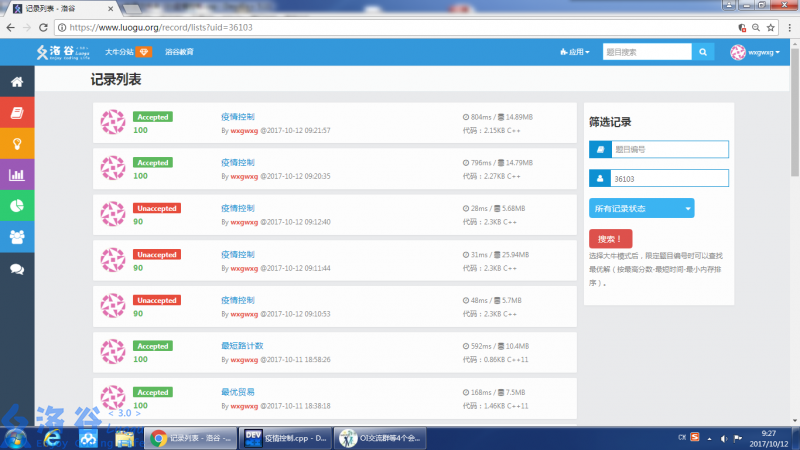The width and height of the screenshot is (800, 450).
Task: Open the chat bubbles sidebar icon
Action: (17, 268)
